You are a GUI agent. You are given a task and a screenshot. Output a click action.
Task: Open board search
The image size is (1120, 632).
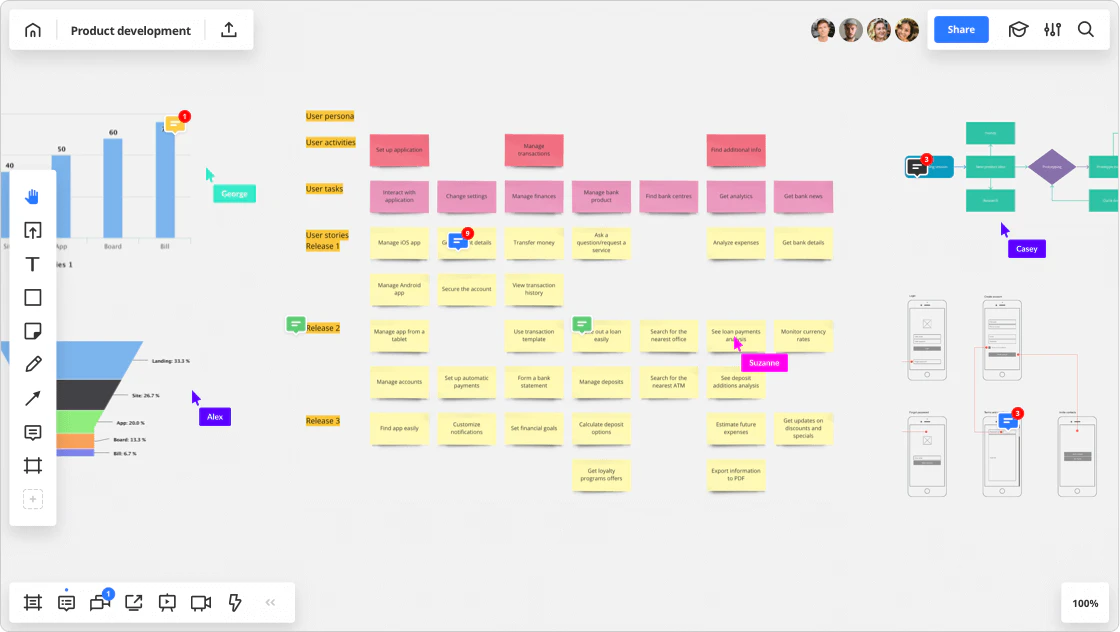point(1086,30)
